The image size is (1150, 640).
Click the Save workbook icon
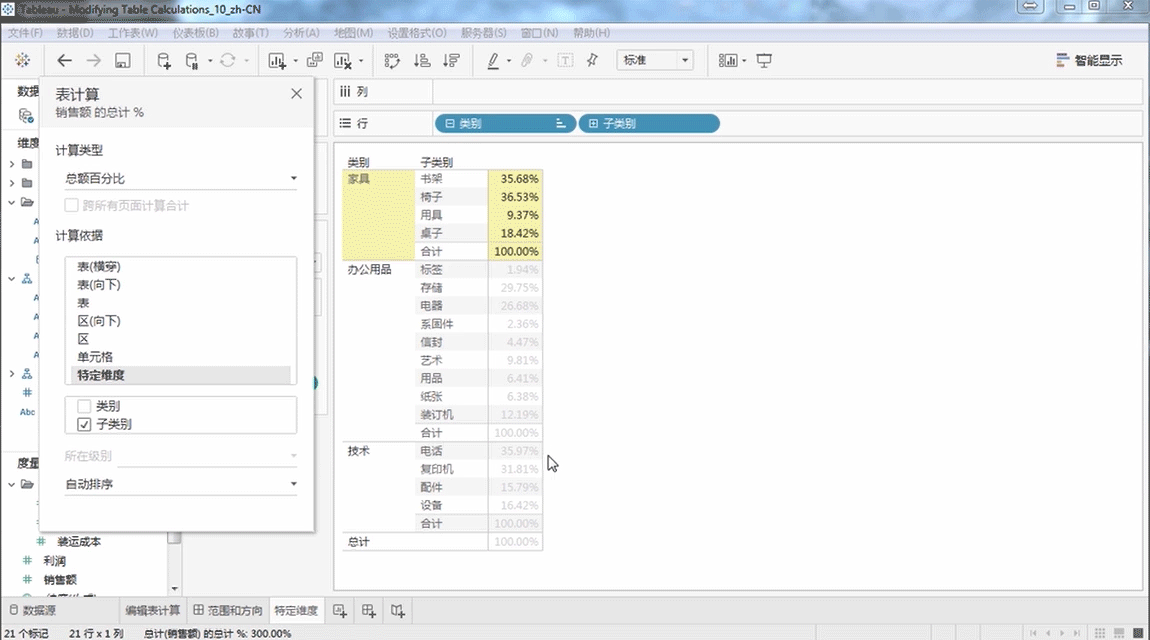[x=122, y=61]
